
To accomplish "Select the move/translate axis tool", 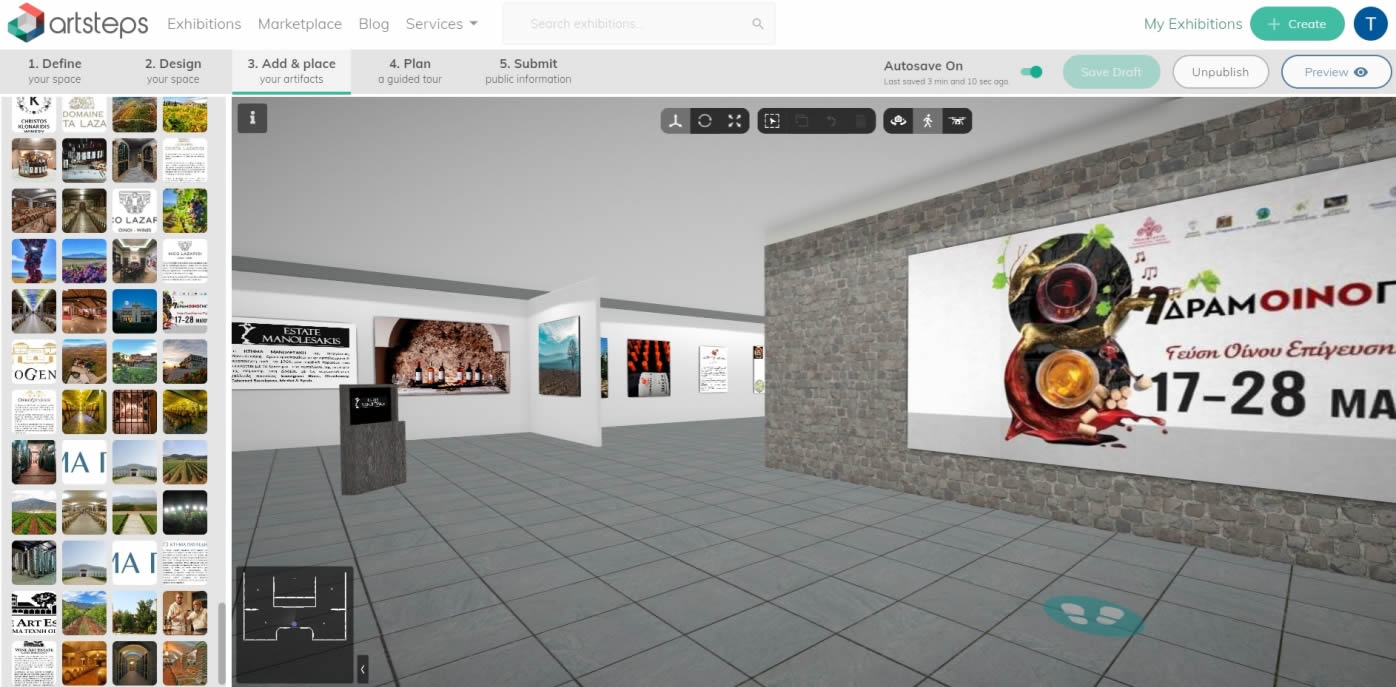I will coord(676,121).
